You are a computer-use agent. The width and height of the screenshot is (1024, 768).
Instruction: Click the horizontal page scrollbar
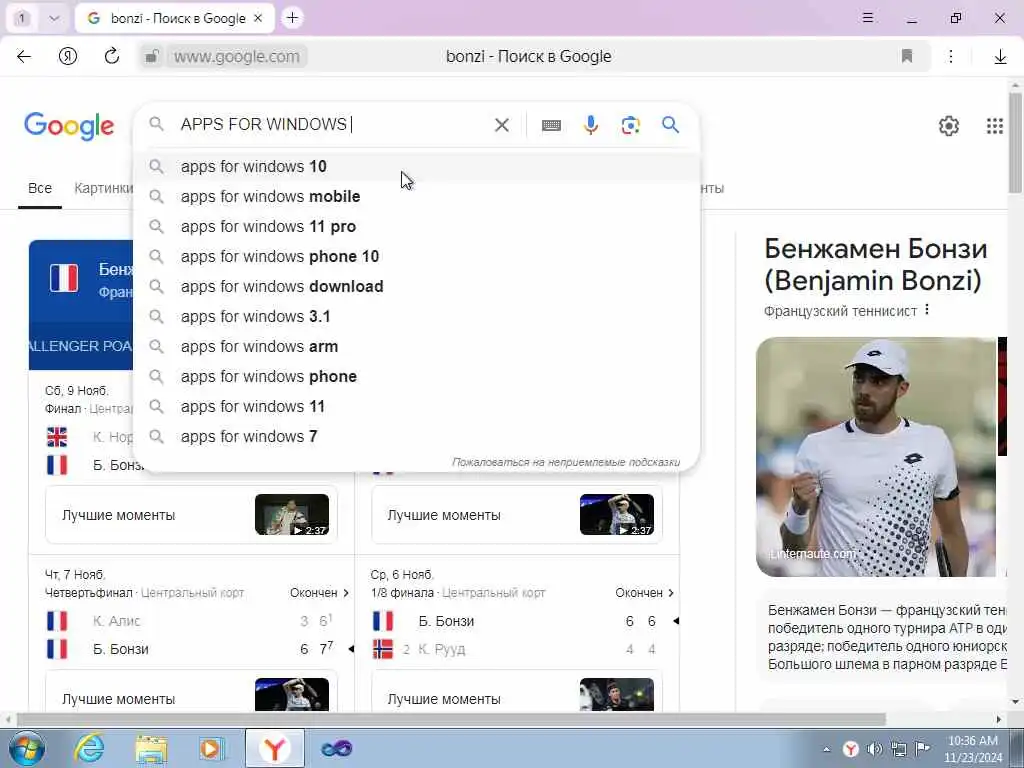tap(451, 720)
